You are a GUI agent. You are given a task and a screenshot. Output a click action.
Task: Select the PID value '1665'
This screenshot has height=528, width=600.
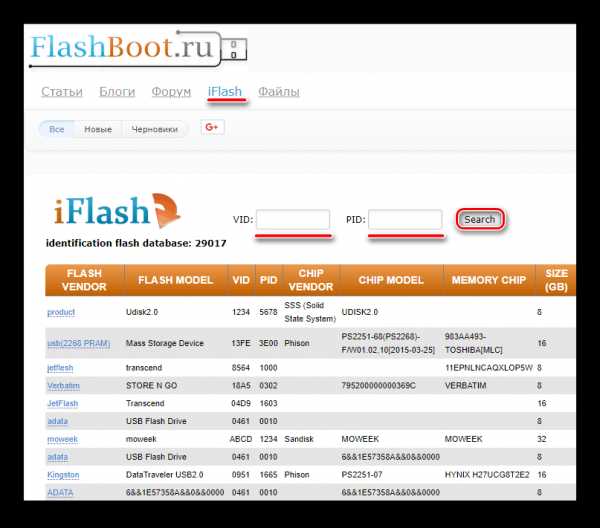click(x=268, y=475)
